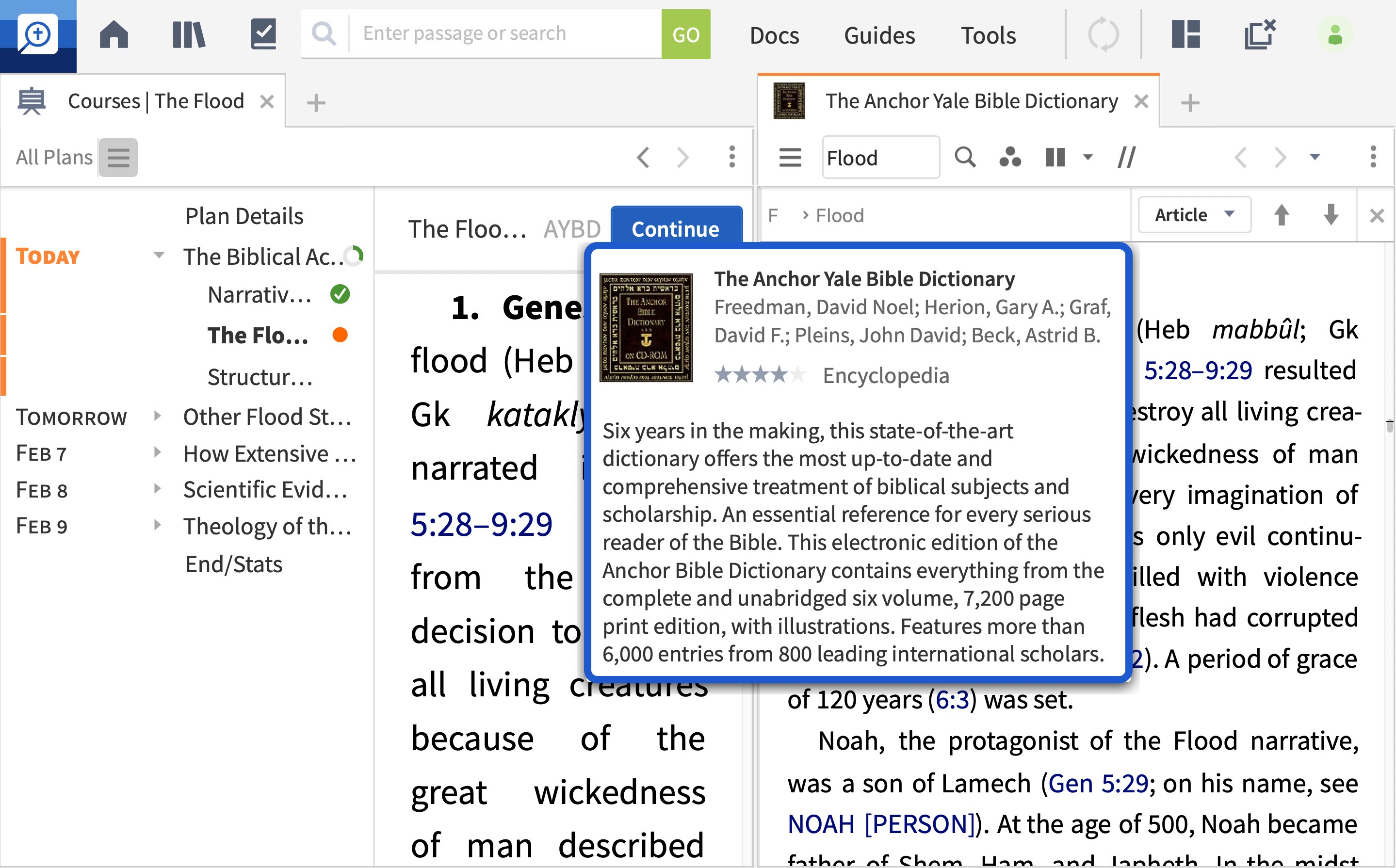This screenshot has height=868, width=1396.
Task: Click the dictionary cover thumbnail in popup
Action: tap(646, 328)
